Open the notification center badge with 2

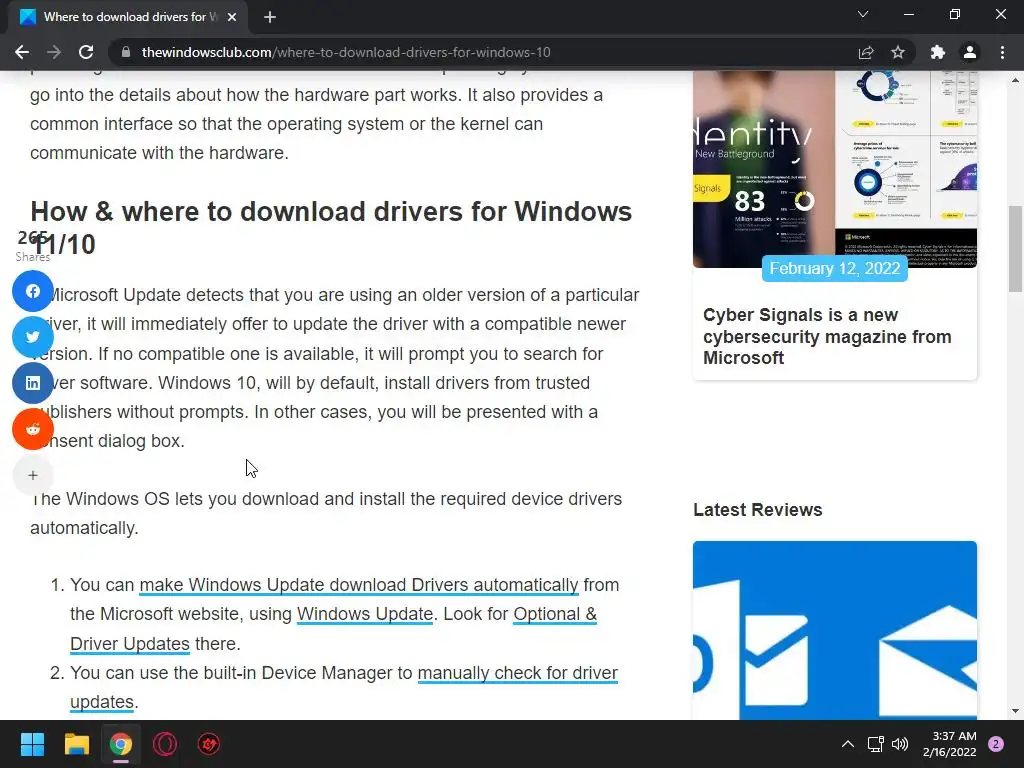pos(996,744)
